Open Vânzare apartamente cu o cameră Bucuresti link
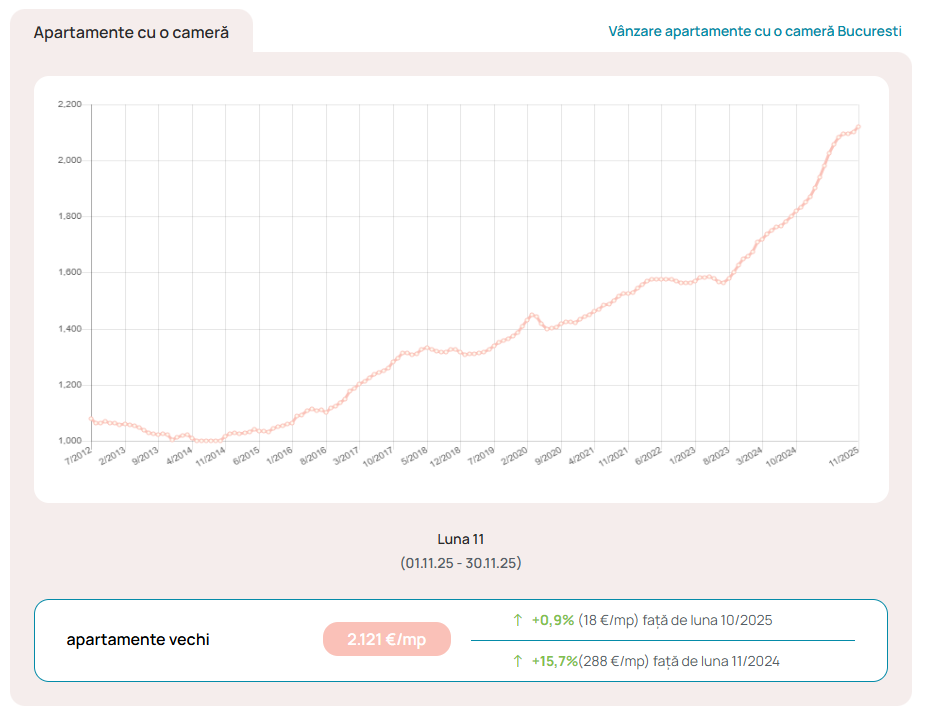This screenshot has width=932, height=713. click(x=754, y=31)
